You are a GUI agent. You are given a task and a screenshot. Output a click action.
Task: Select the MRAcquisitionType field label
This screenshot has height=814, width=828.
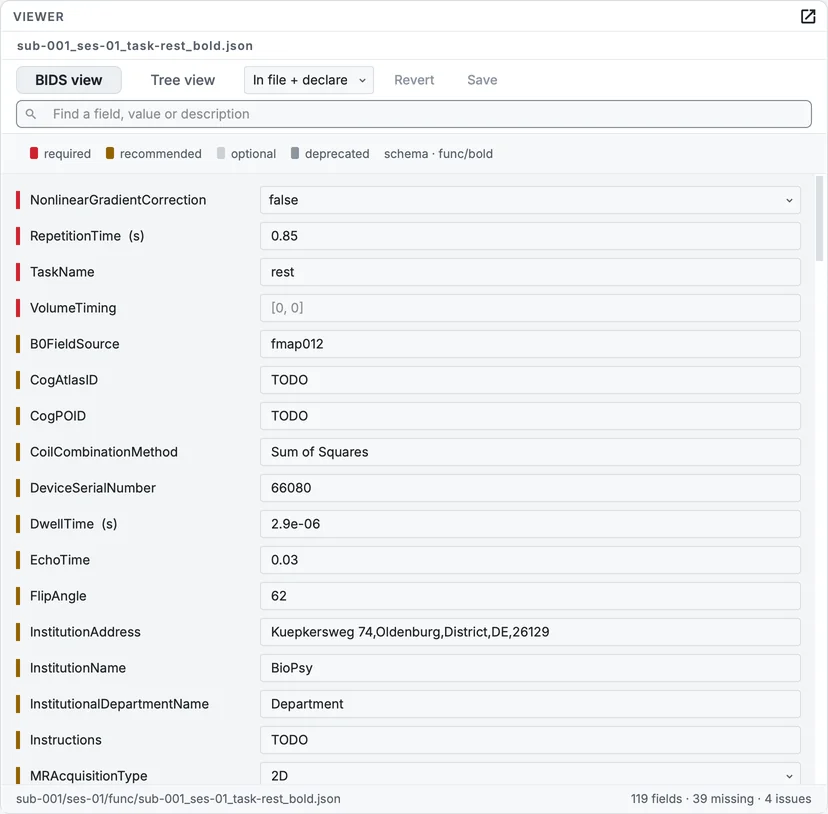click(89, 775)
